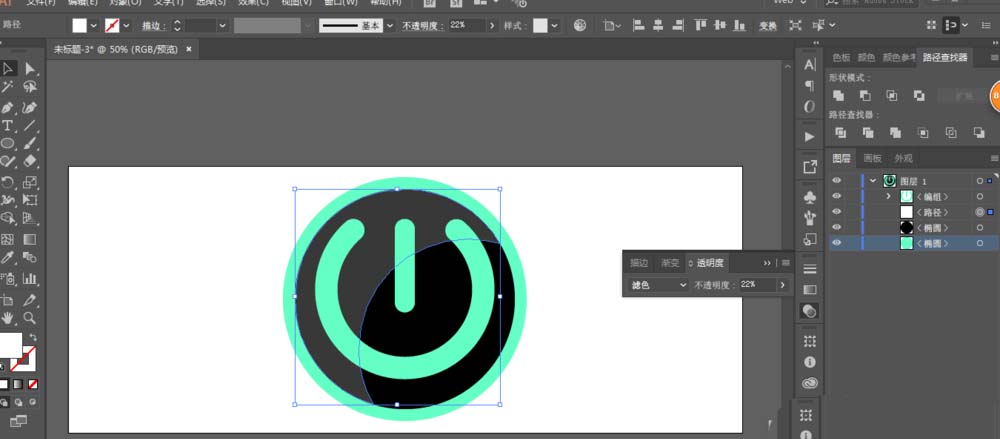Screen dimensions: 1000x439
Task: Open the Info panel dock icon
Action: click(809, 362)
